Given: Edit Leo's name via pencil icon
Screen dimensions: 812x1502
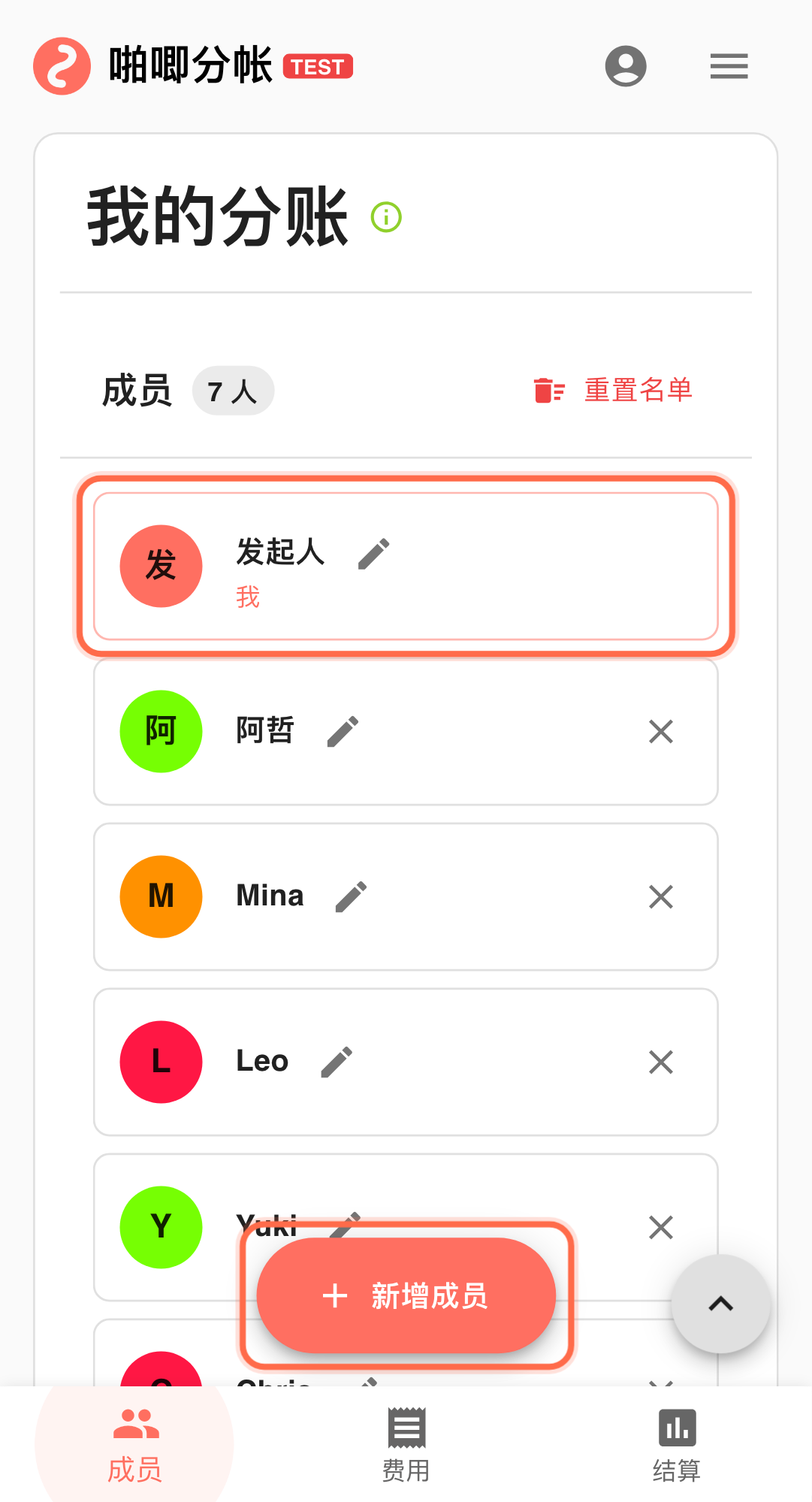Looking at the screenshot, I should tap(337, 1062).
